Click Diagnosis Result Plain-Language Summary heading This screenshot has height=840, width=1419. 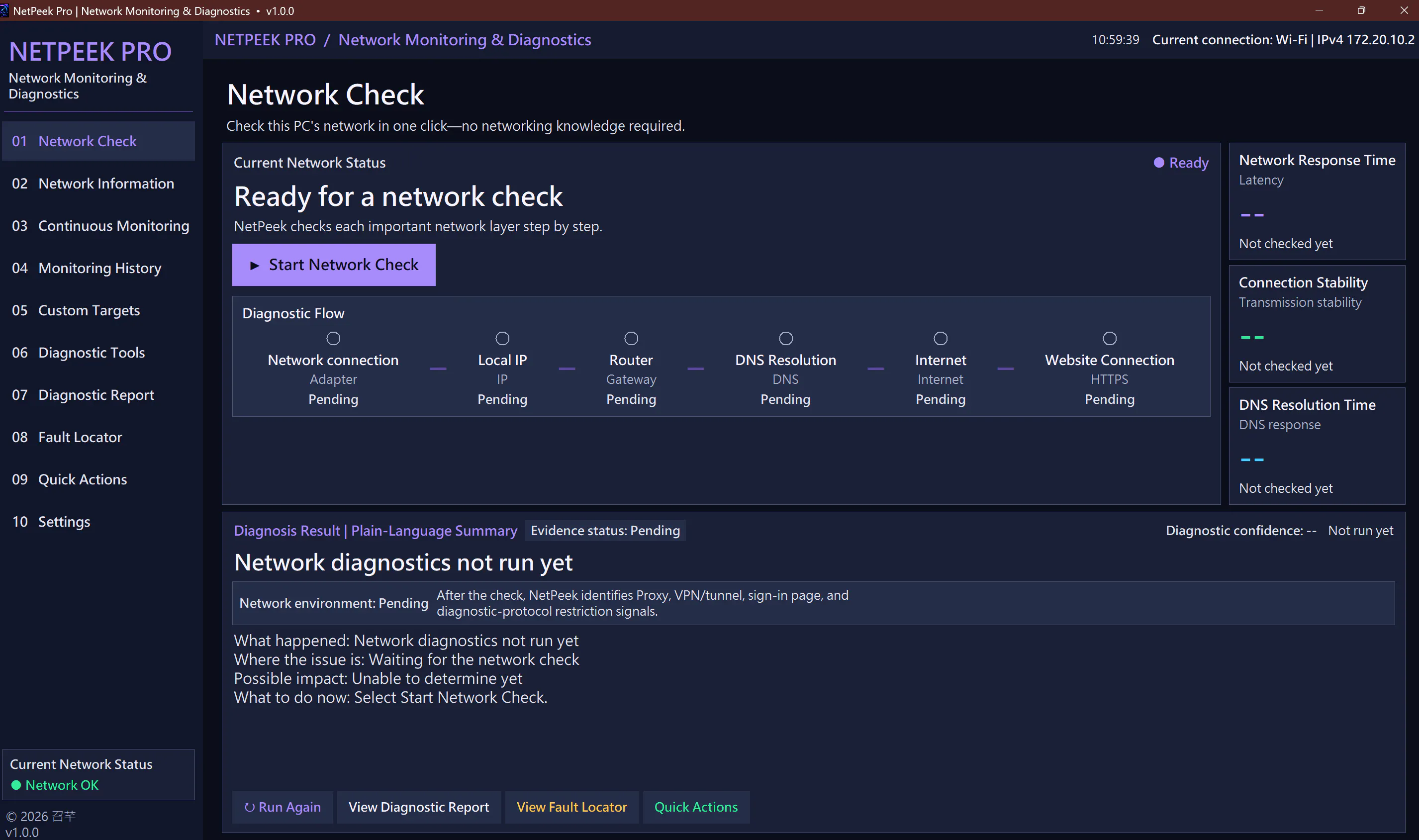pos(376,530)
